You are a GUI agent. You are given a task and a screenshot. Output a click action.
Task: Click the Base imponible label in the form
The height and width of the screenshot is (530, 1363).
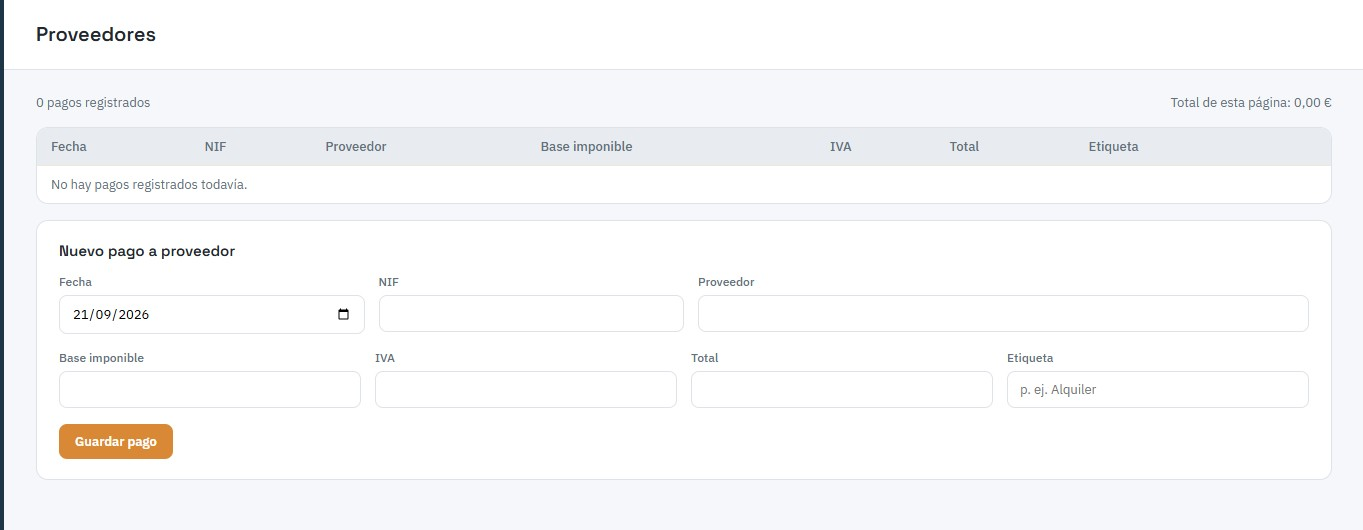(x=101, y=358)
